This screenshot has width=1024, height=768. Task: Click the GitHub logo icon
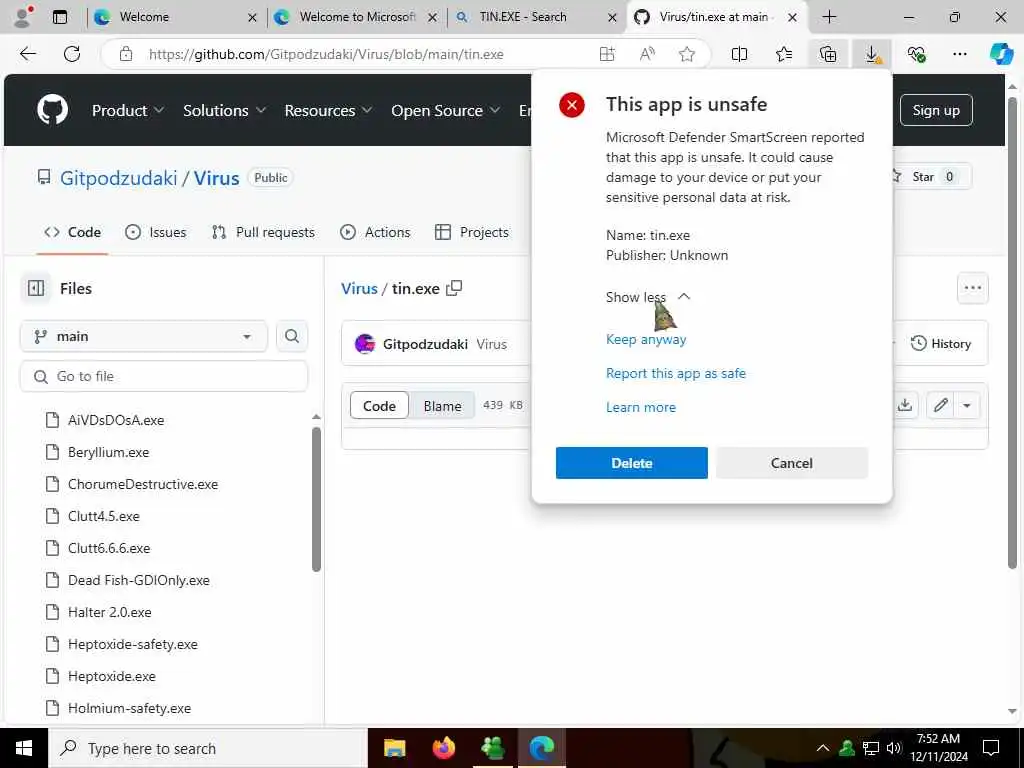(52, 110)
